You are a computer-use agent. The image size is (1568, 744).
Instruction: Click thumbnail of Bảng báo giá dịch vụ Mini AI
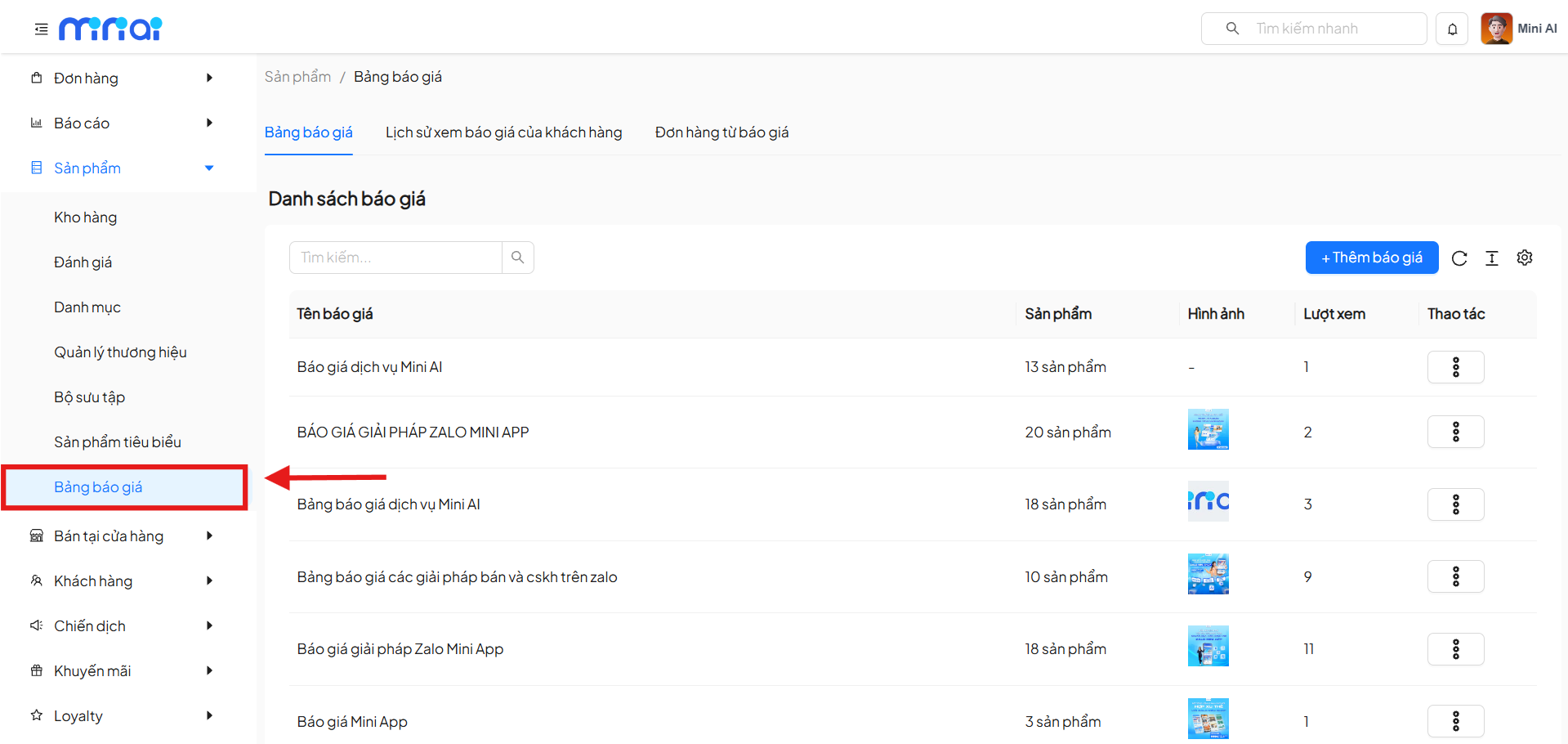[1208, 501]
